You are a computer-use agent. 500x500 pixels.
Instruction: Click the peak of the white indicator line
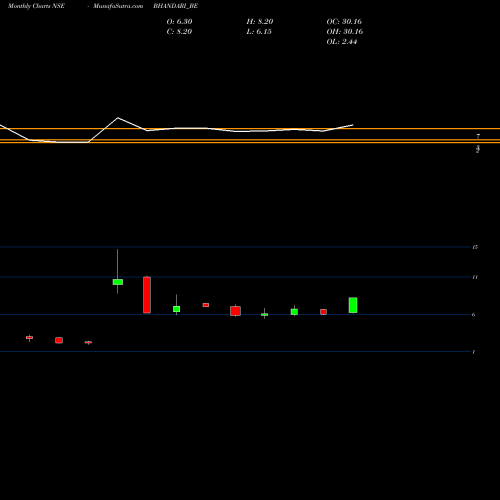point(118,118)
